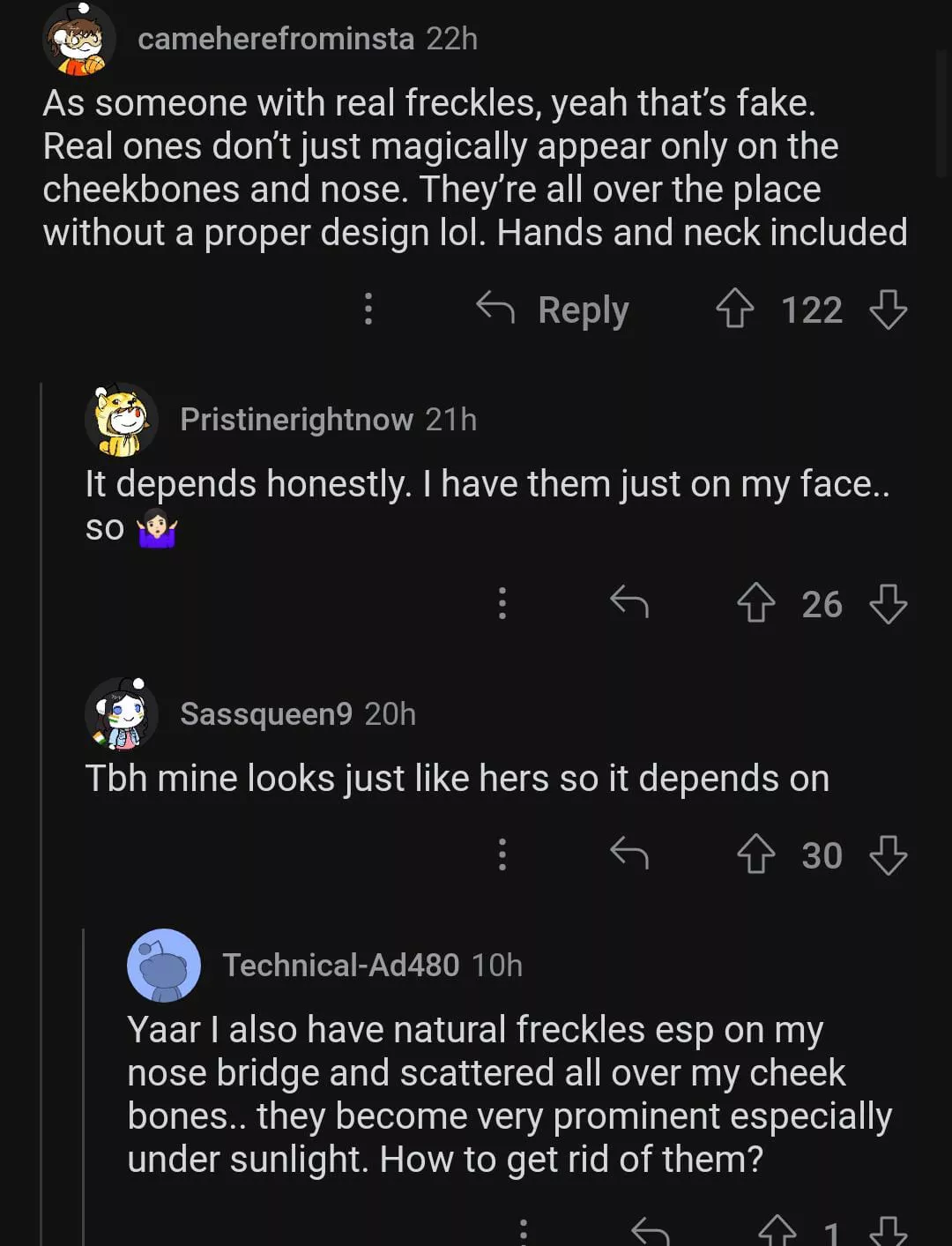This screenshot has width=952, height=1246.
Task: Open overflow menu on Sassqueen9's comment
Action: pos(502,854)
